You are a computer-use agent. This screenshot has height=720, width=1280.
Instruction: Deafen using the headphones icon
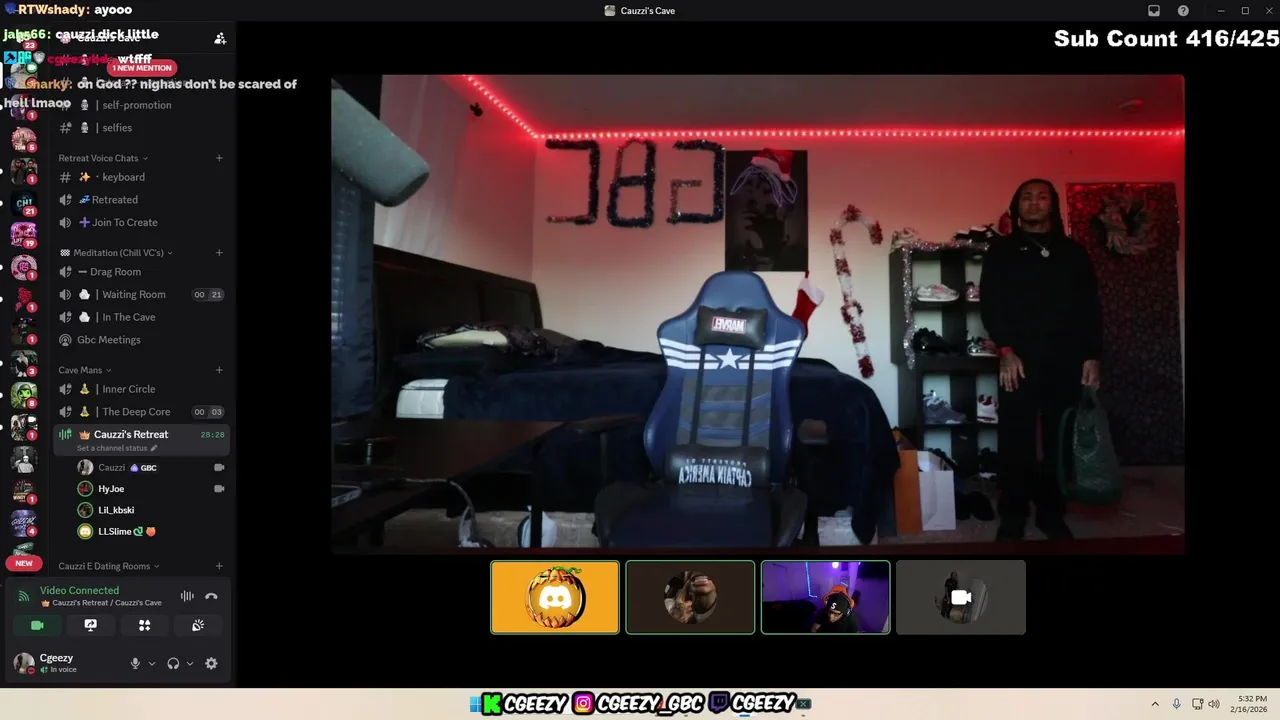(x=173, y=663)
